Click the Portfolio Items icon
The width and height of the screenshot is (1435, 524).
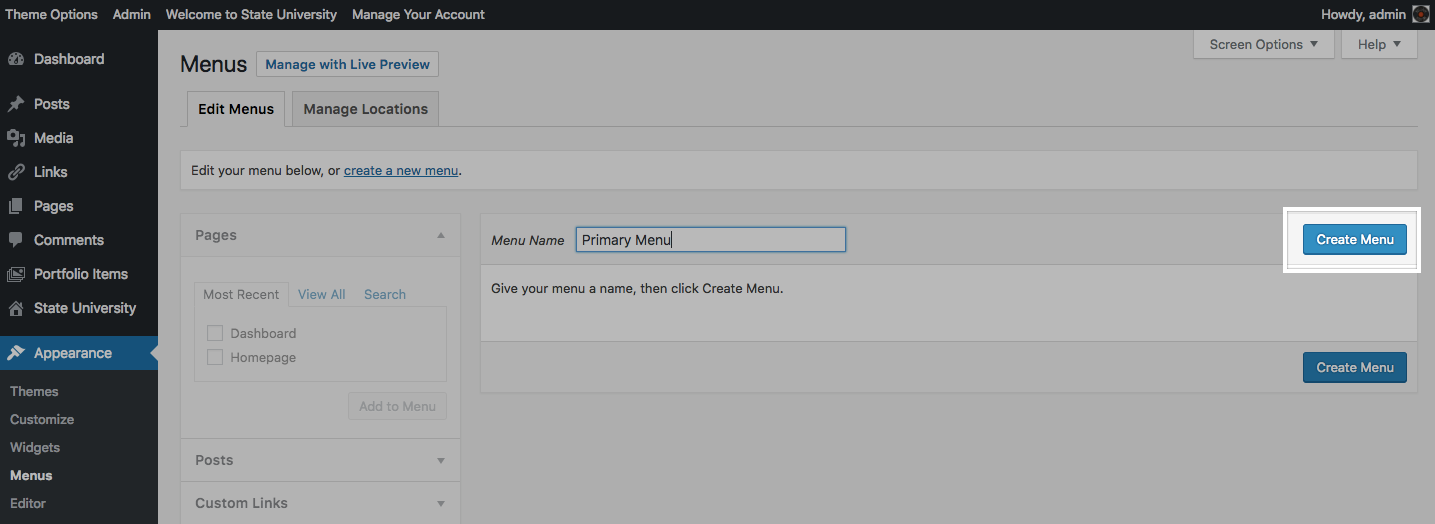point(16,274)
